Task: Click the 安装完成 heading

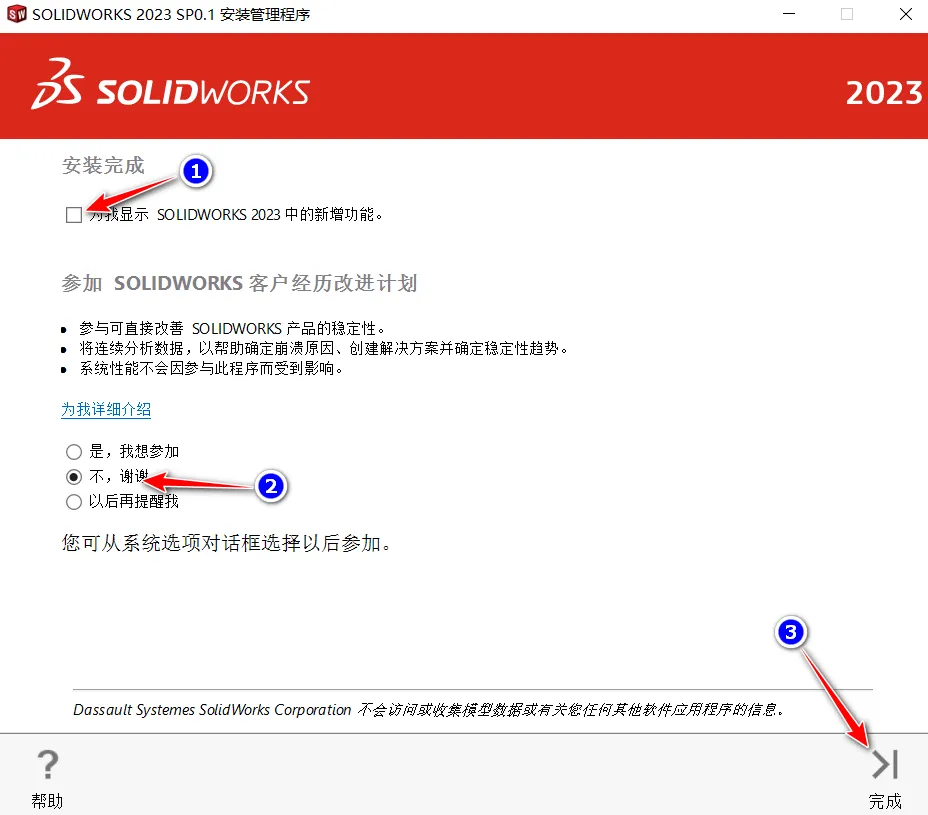Action: pyautogui.click(x=103, y=166)
